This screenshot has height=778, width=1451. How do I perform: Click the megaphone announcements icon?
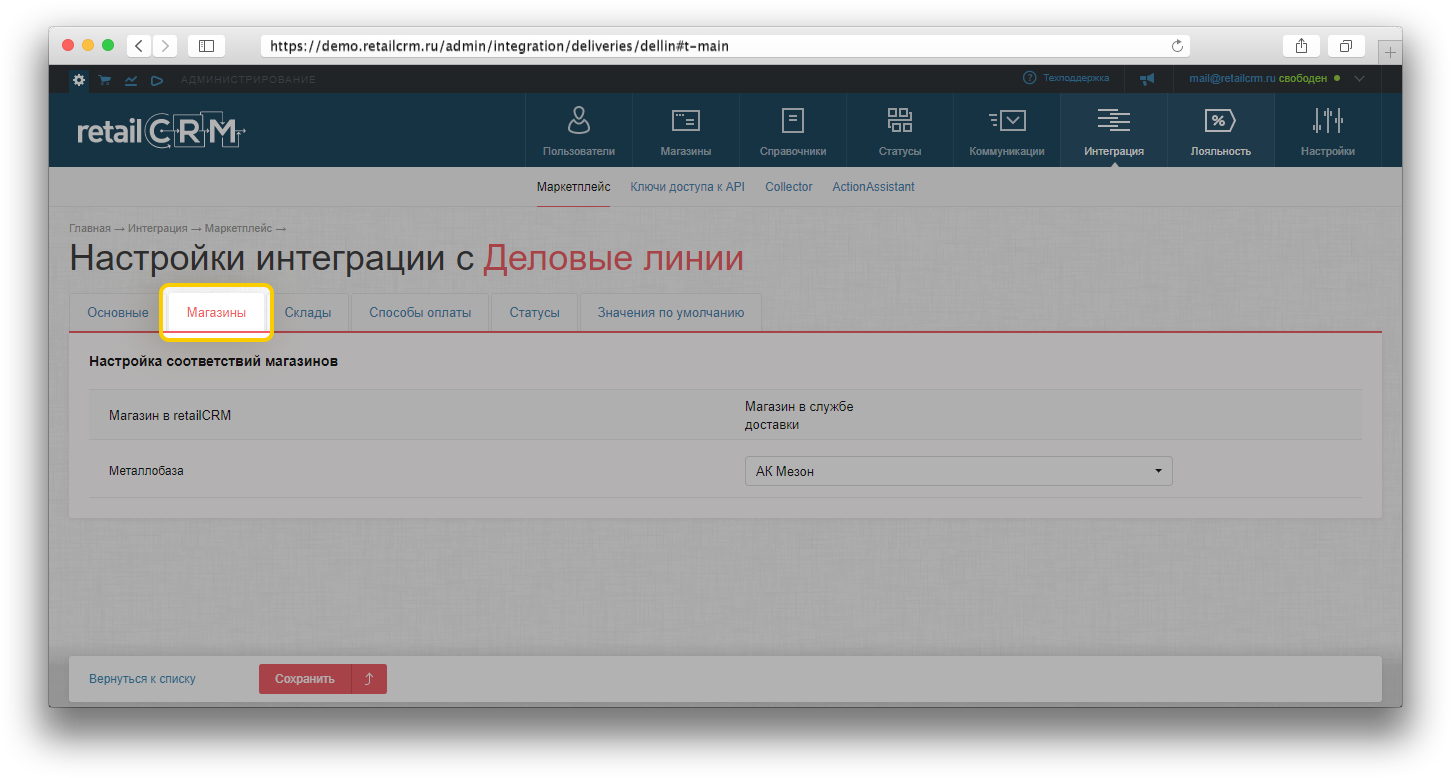(x=1147, y=78)
